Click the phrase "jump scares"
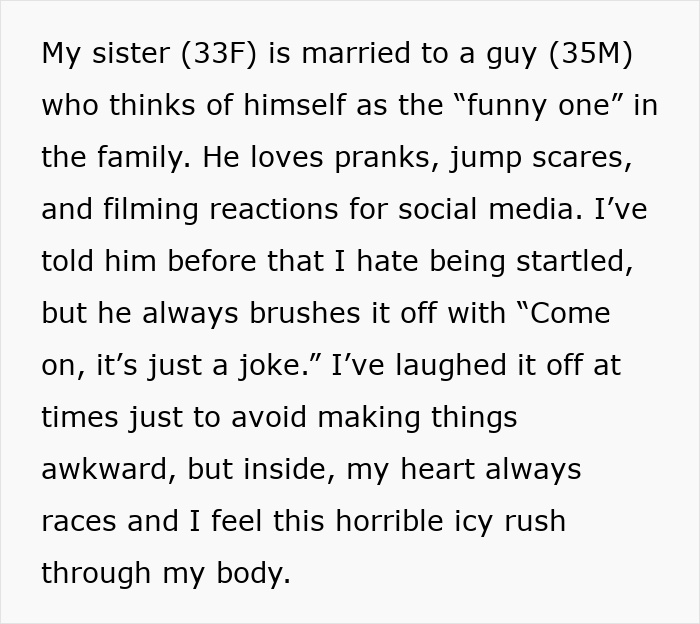The image size is (700, 624). [536, 159]
